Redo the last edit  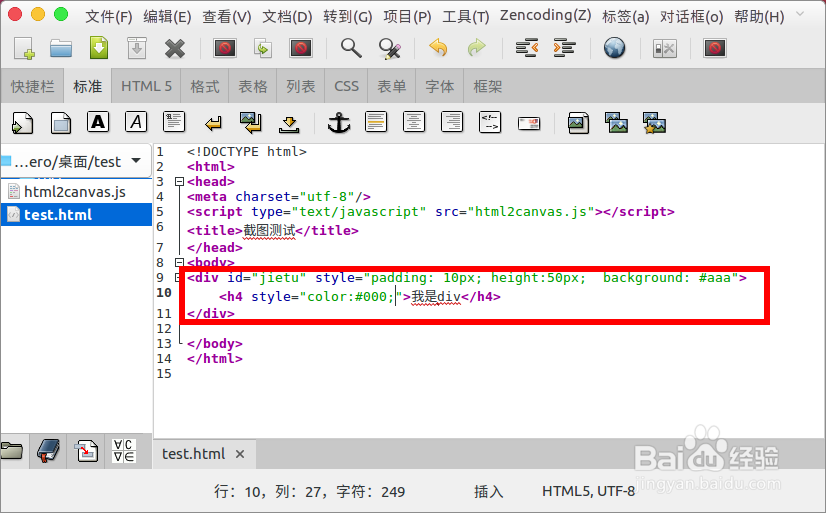(476, 48)
